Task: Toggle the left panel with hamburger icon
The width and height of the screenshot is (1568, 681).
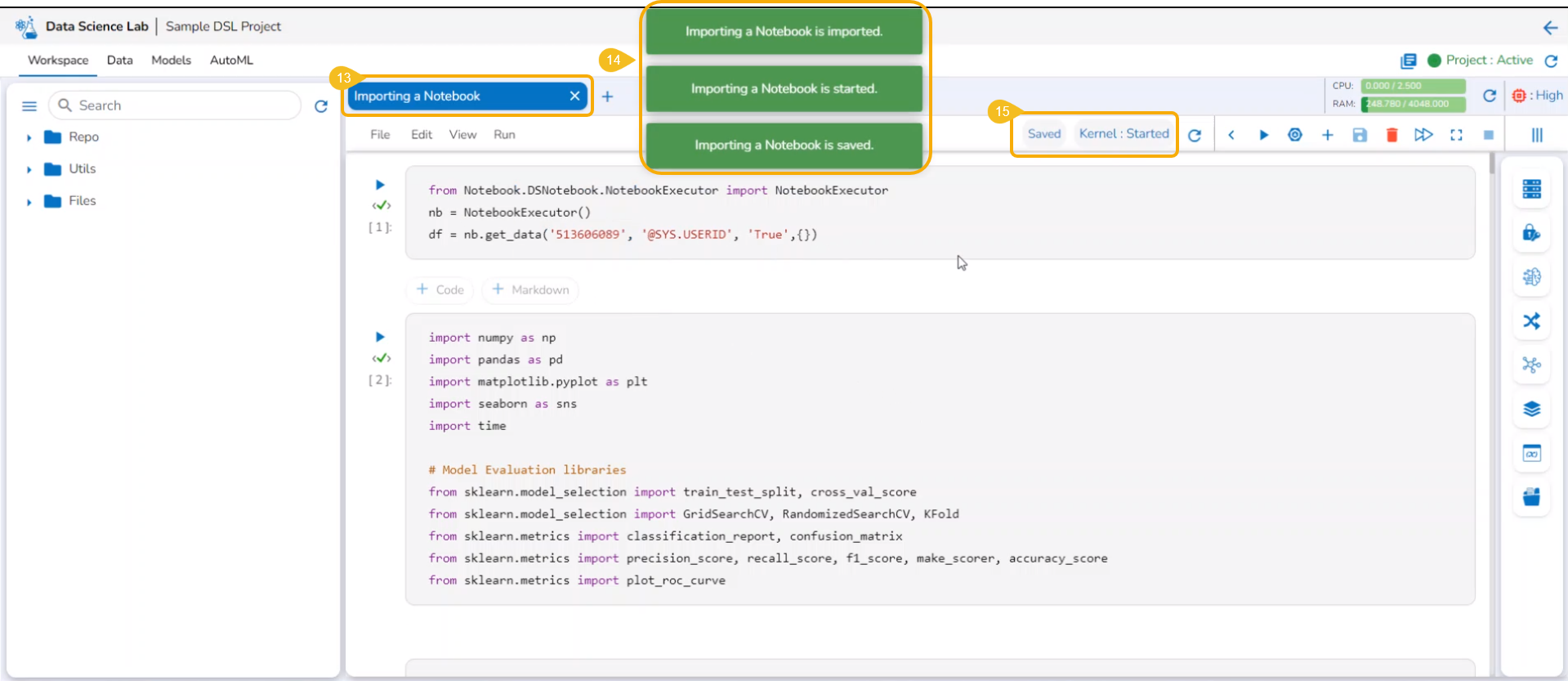Action: [29, 105]
